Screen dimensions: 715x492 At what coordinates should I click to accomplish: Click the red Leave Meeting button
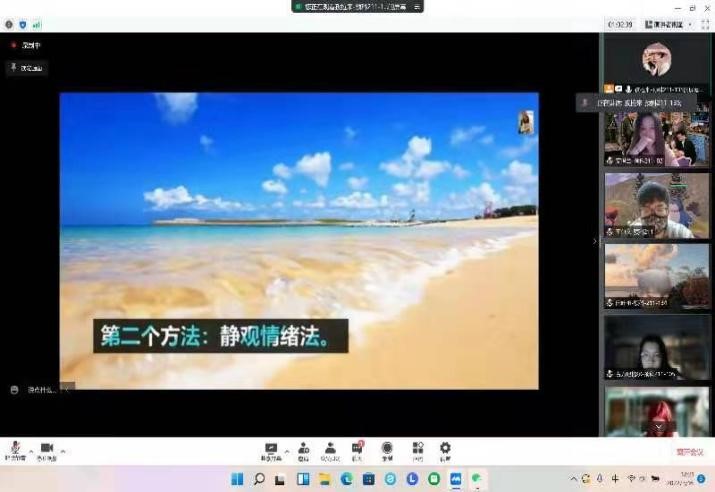pos(689,452)
